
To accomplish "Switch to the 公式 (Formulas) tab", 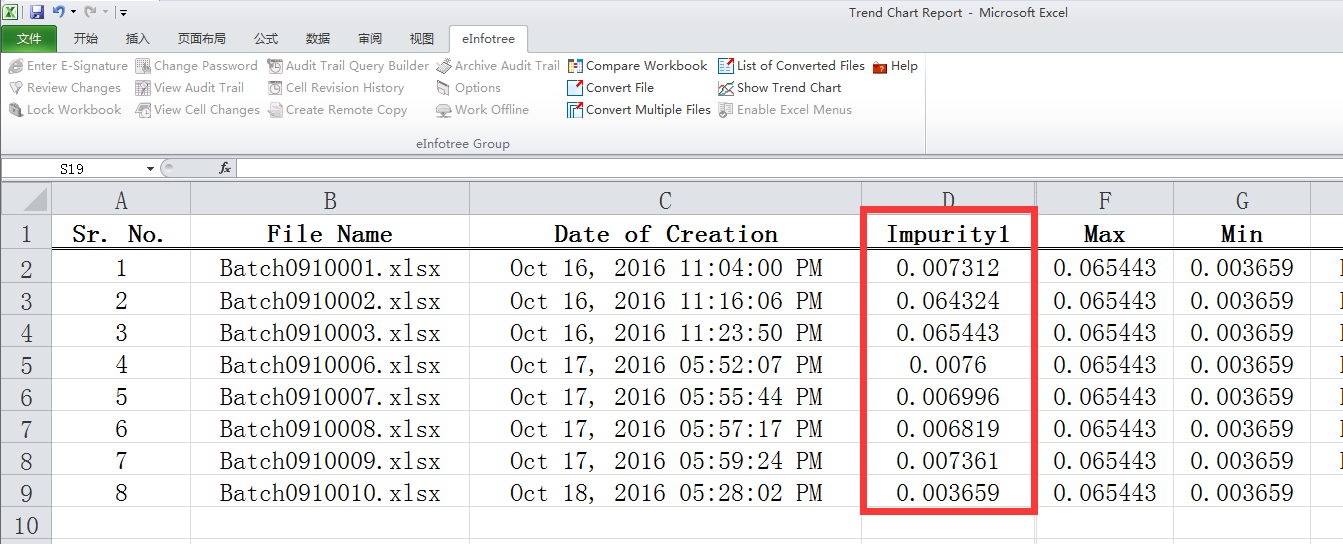I will point(266,39).
